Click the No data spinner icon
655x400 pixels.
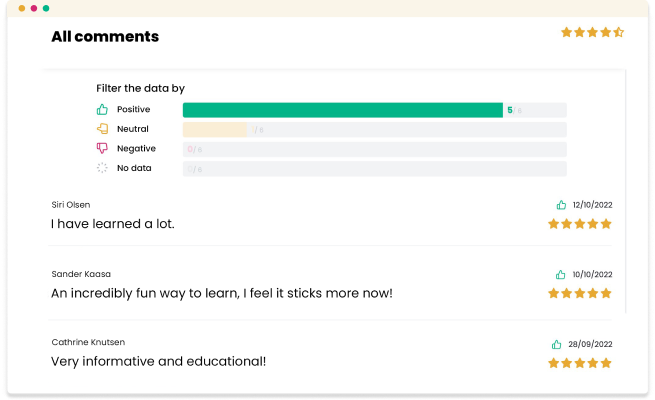(102, 168)
